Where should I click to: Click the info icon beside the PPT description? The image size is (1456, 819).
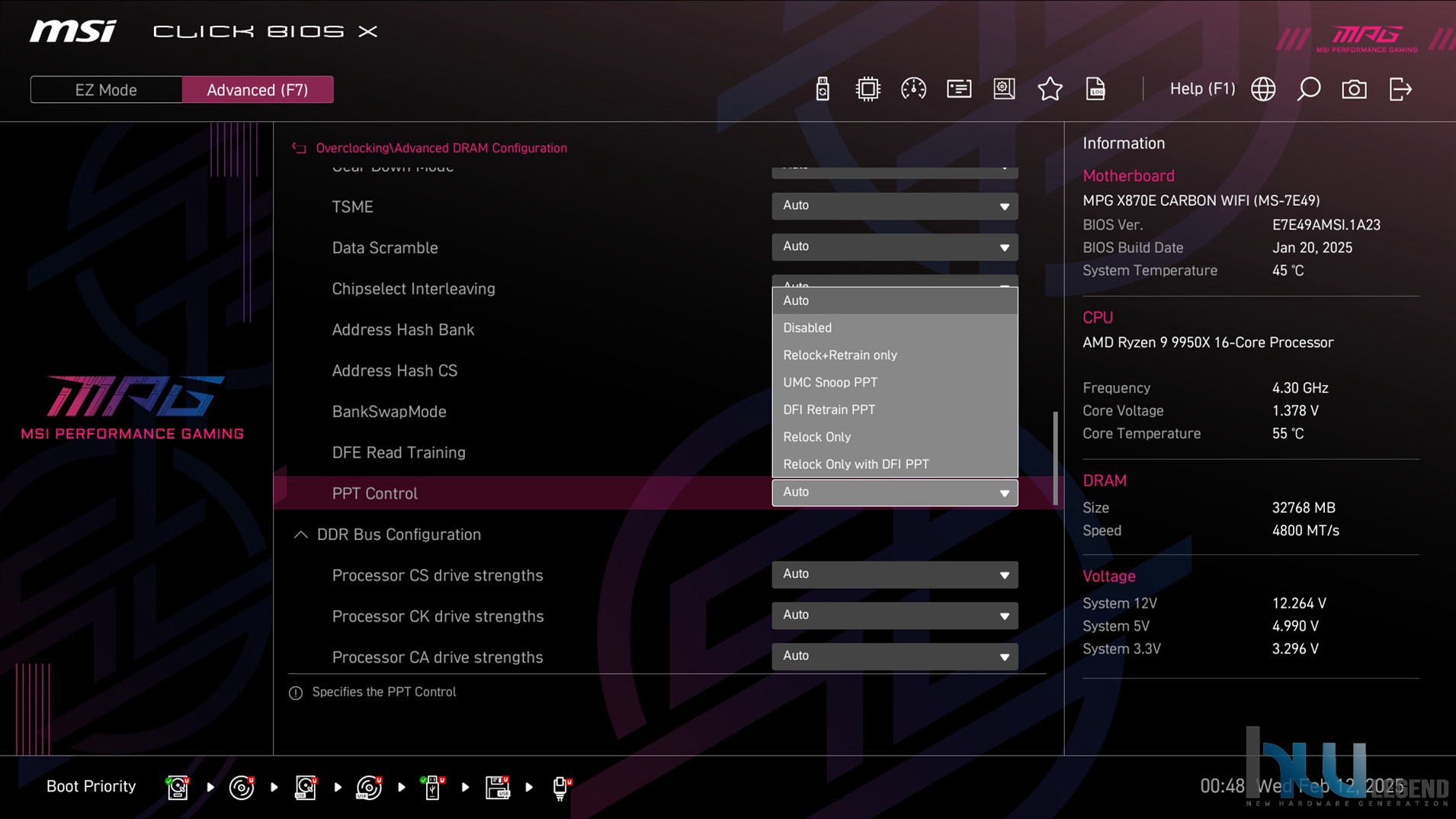click(x=296, y=692)
